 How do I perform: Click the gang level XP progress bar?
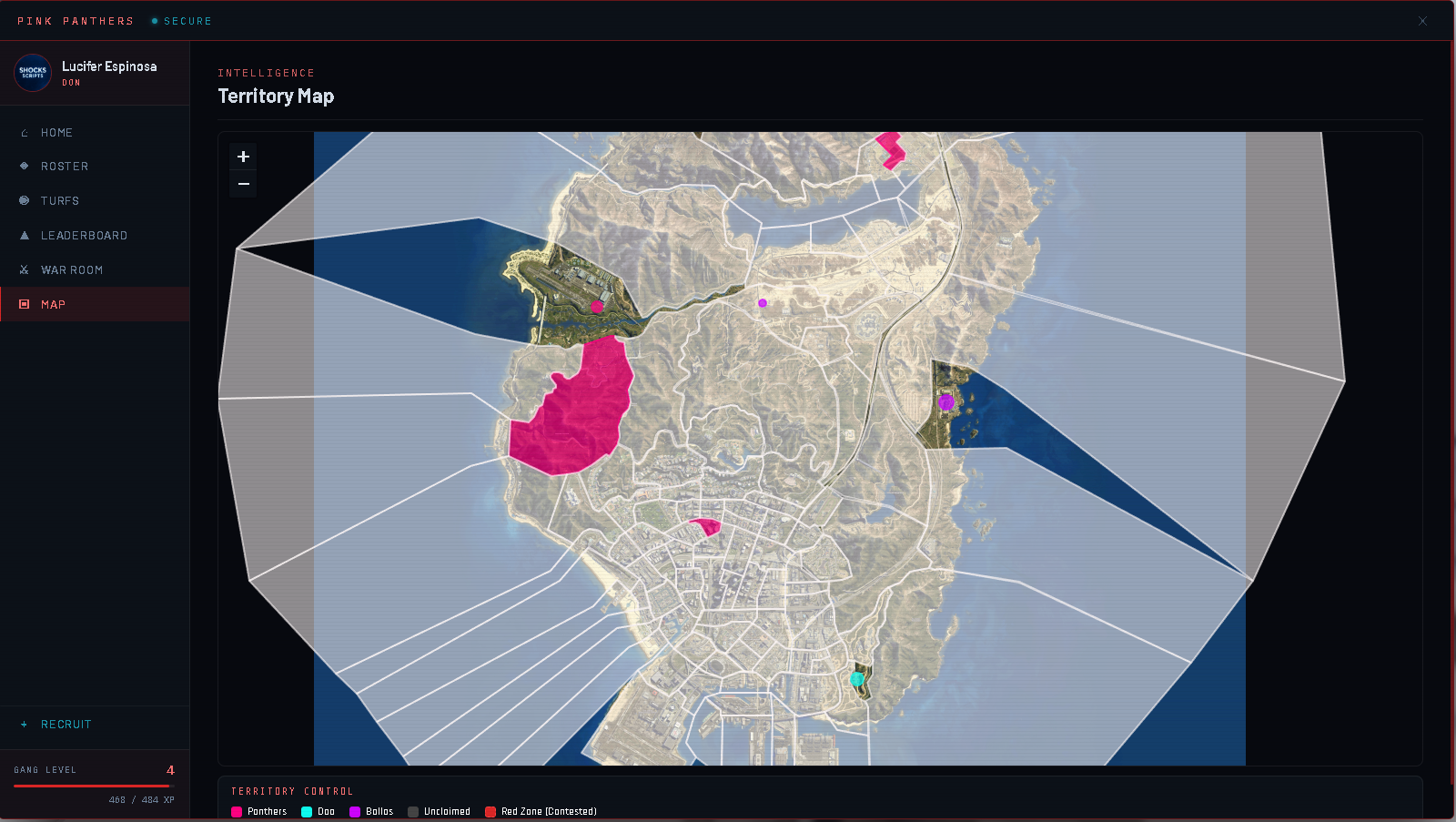point(95,786)
